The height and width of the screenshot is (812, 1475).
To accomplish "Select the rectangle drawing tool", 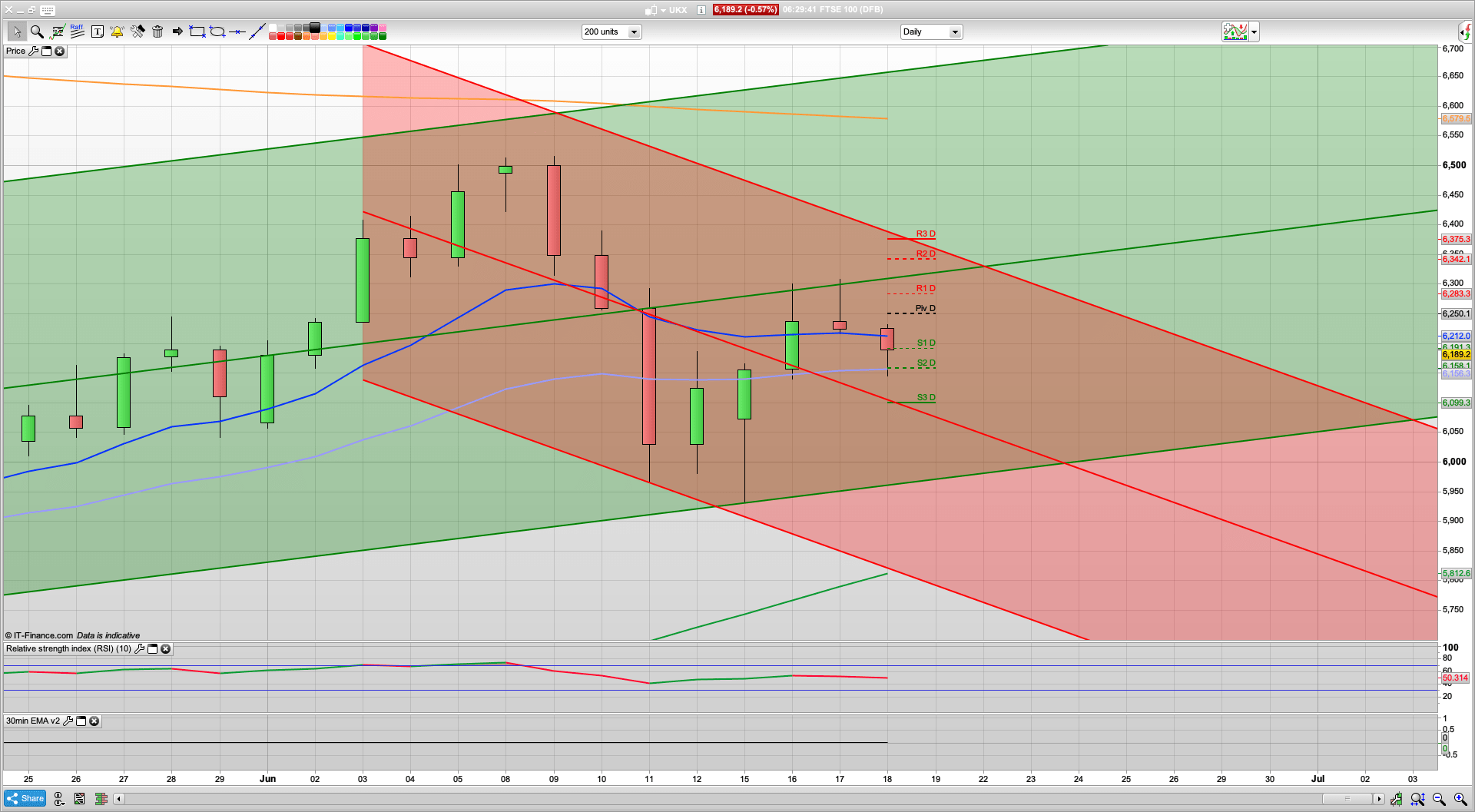I will pyautogui.click(x=197, y=31).
